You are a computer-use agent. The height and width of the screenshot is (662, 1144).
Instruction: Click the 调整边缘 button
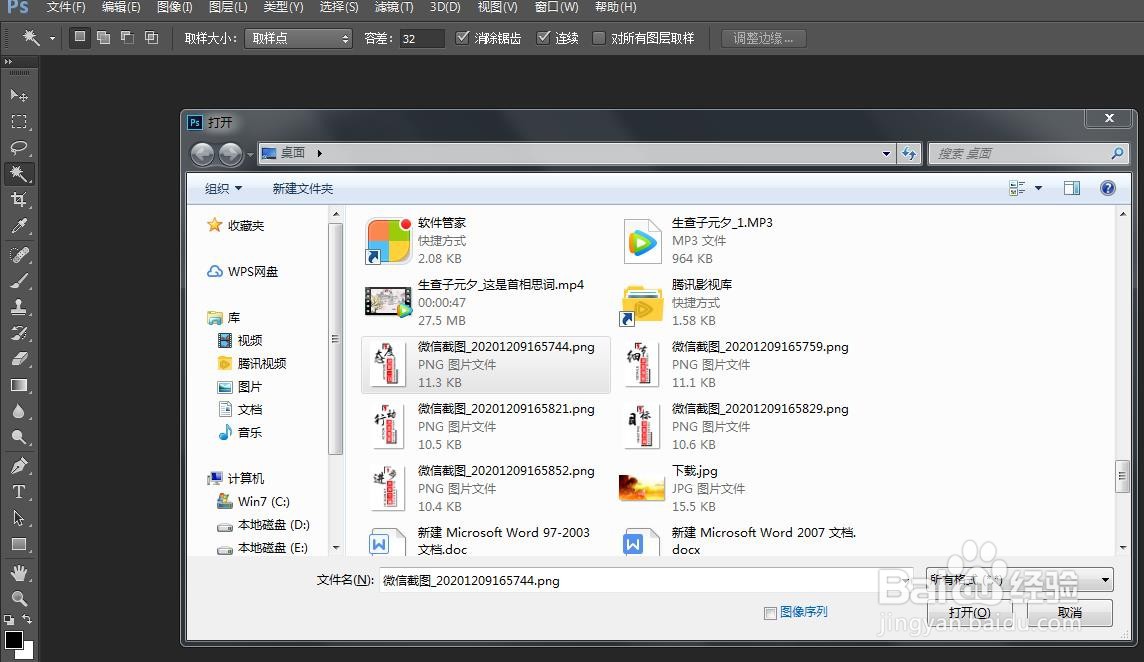(x=763, y=38)
